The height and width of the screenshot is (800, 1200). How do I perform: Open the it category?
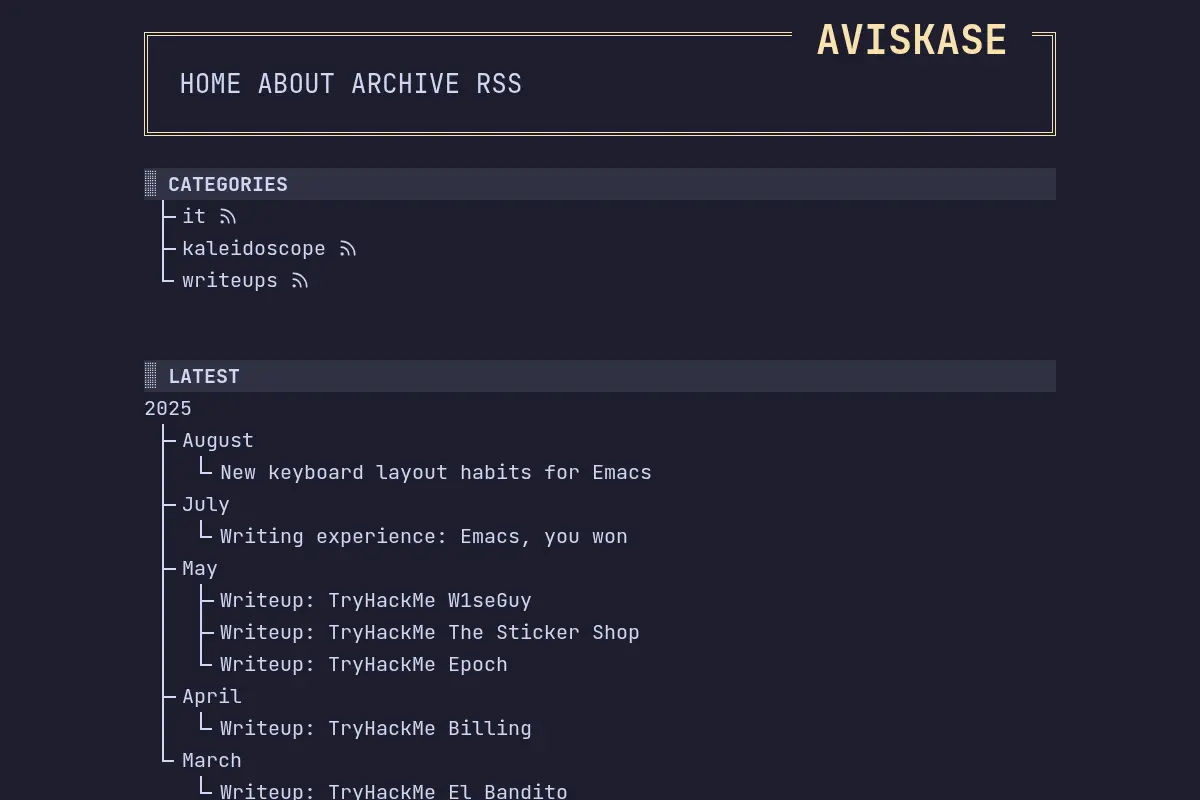[x=194, y=216]
